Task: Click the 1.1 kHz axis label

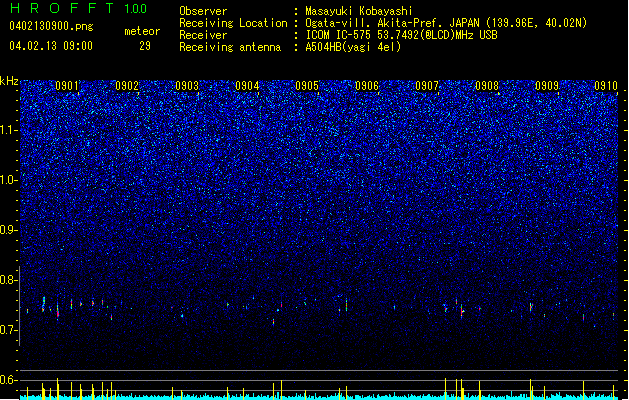Action: (9, 130)
